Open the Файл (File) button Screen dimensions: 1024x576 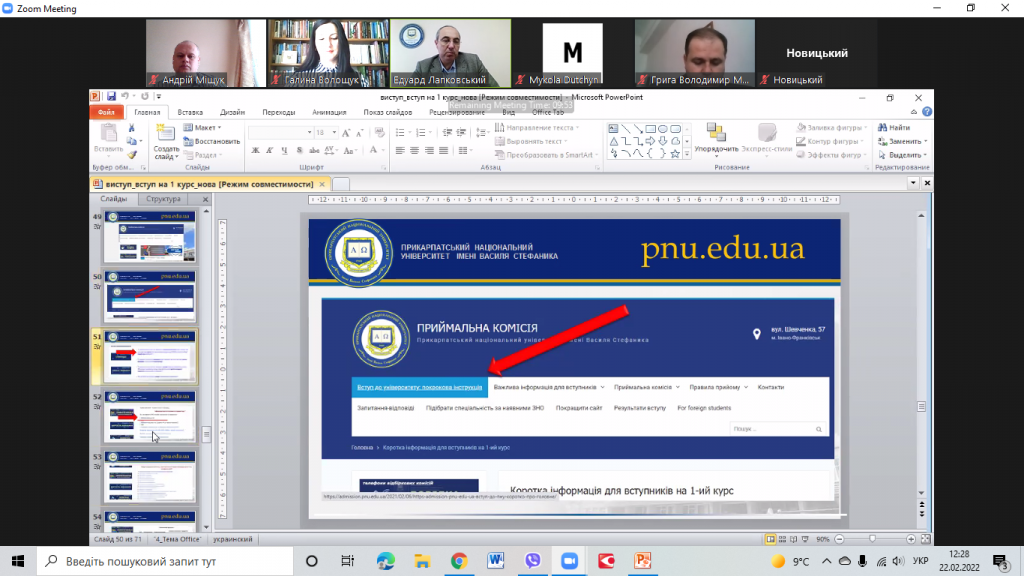point(107,113)
